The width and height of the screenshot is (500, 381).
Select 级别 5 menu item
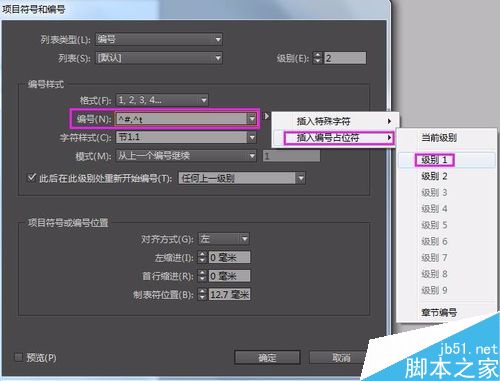(x=446, y=225)
